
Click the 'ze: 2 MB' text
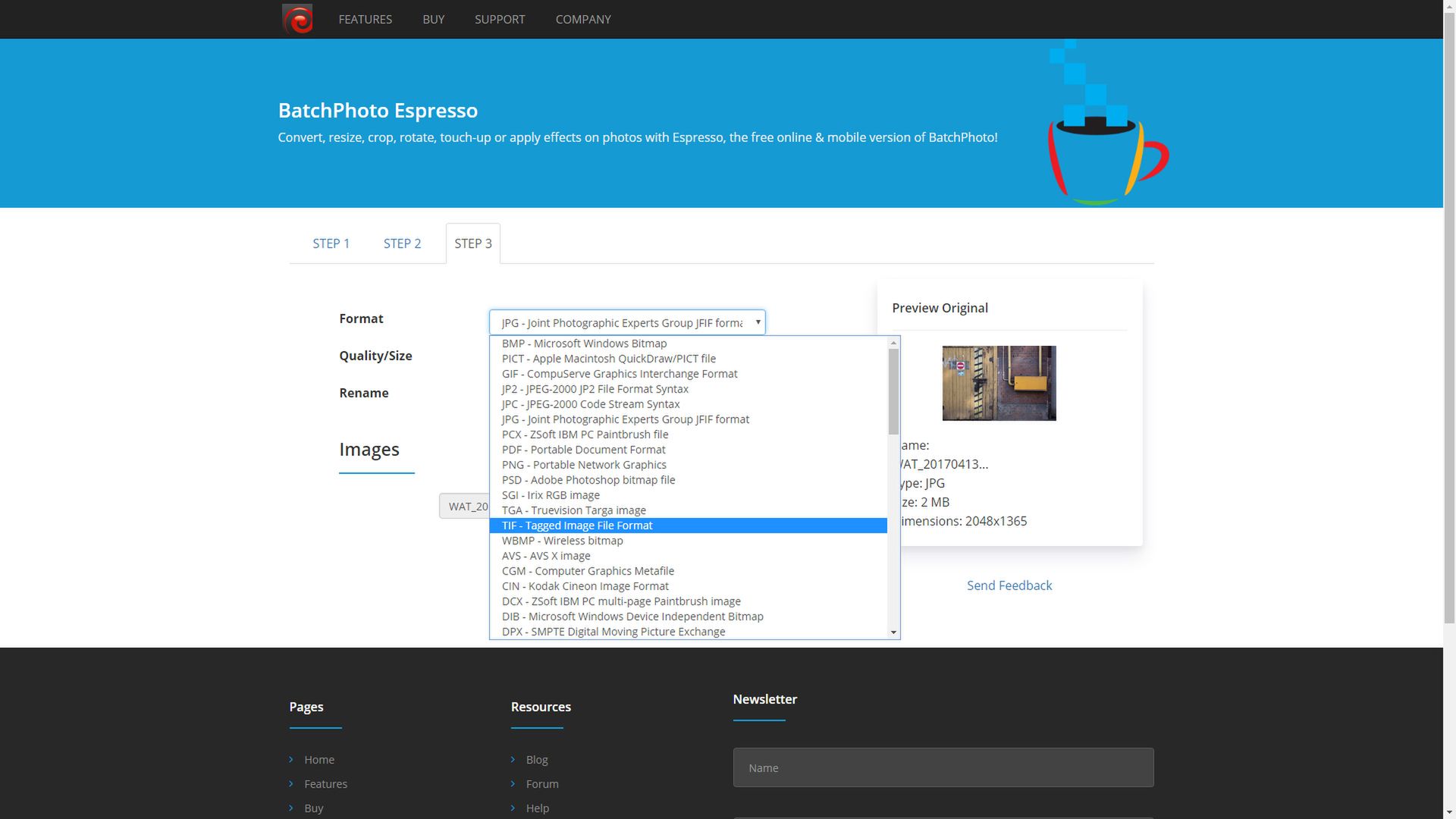tap(925, 502)
